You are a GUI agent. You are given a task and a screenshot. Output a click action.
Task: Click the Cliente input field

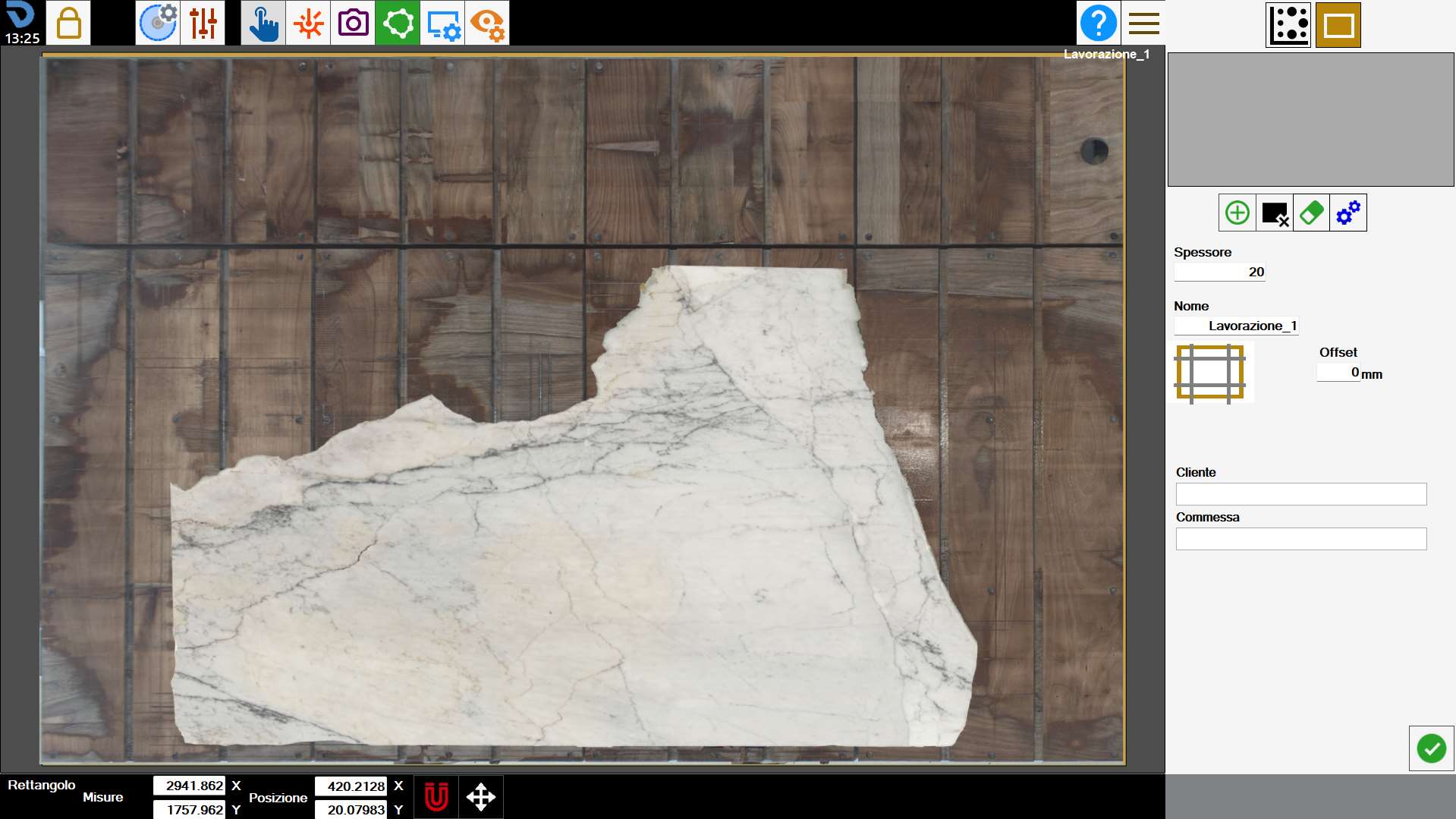point(1301,494)
